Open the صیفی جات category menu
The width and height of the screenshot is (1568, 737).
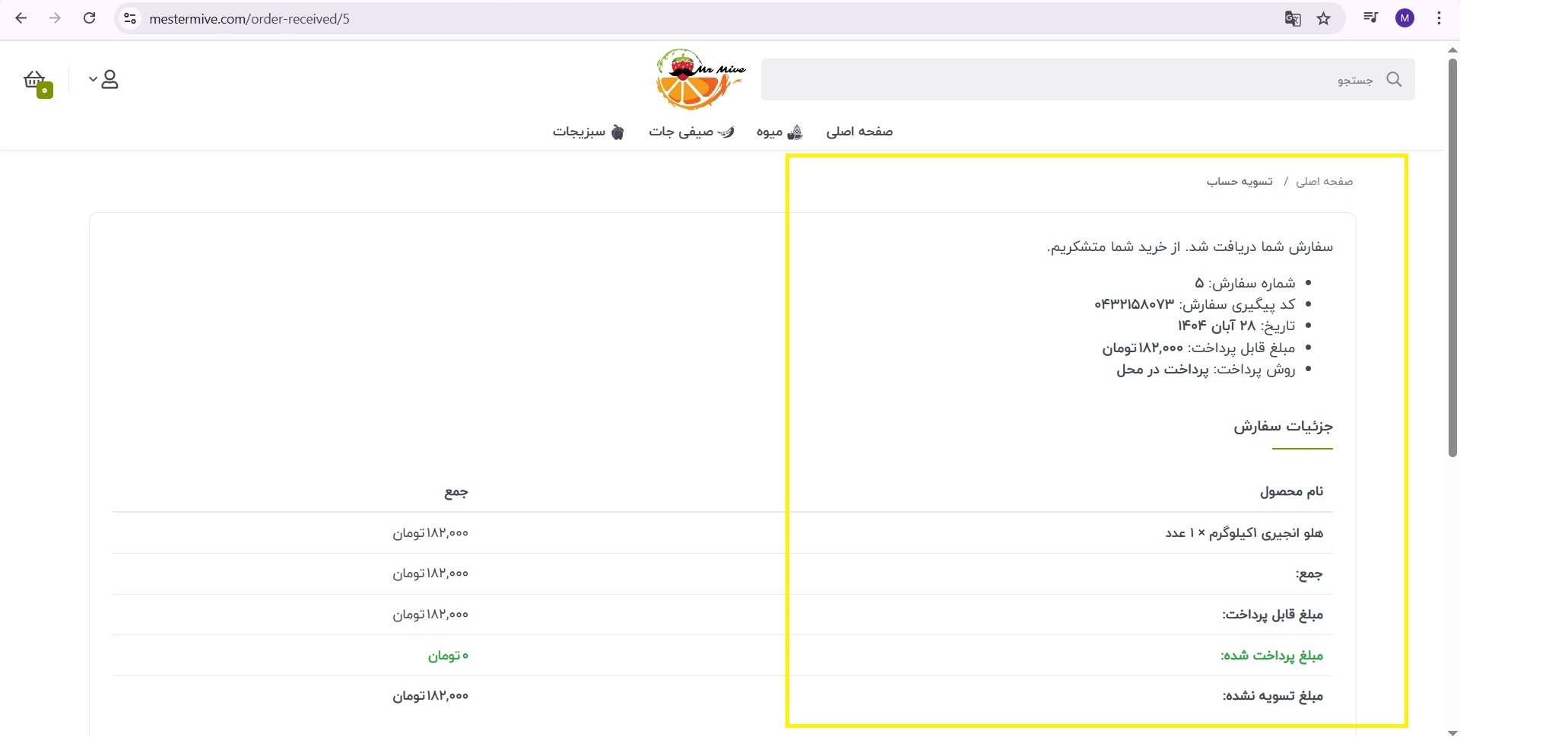click(690, 132)
